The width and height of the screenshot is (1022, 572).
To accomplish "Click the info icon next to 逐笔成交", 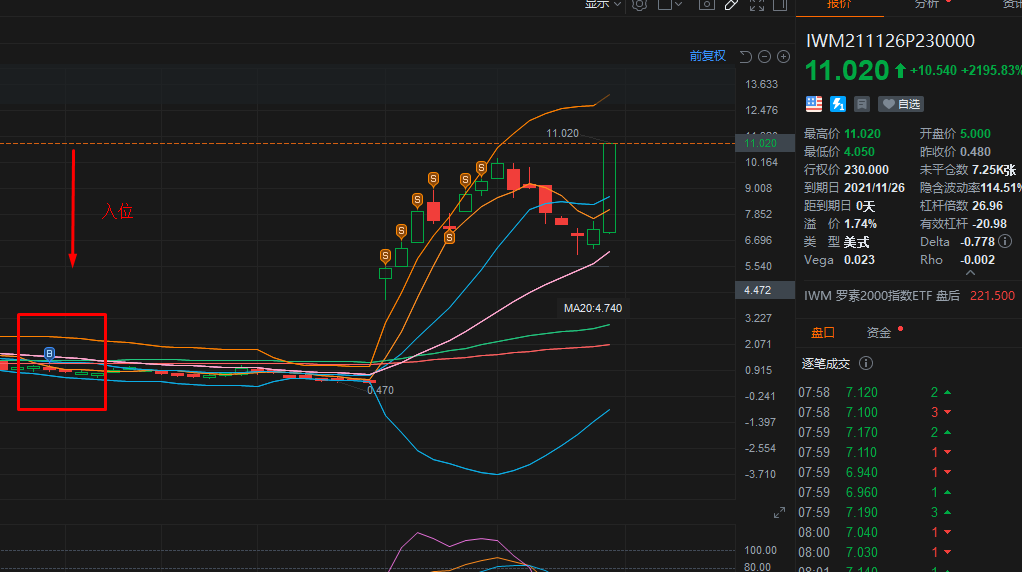I will [x=866, y=364].
